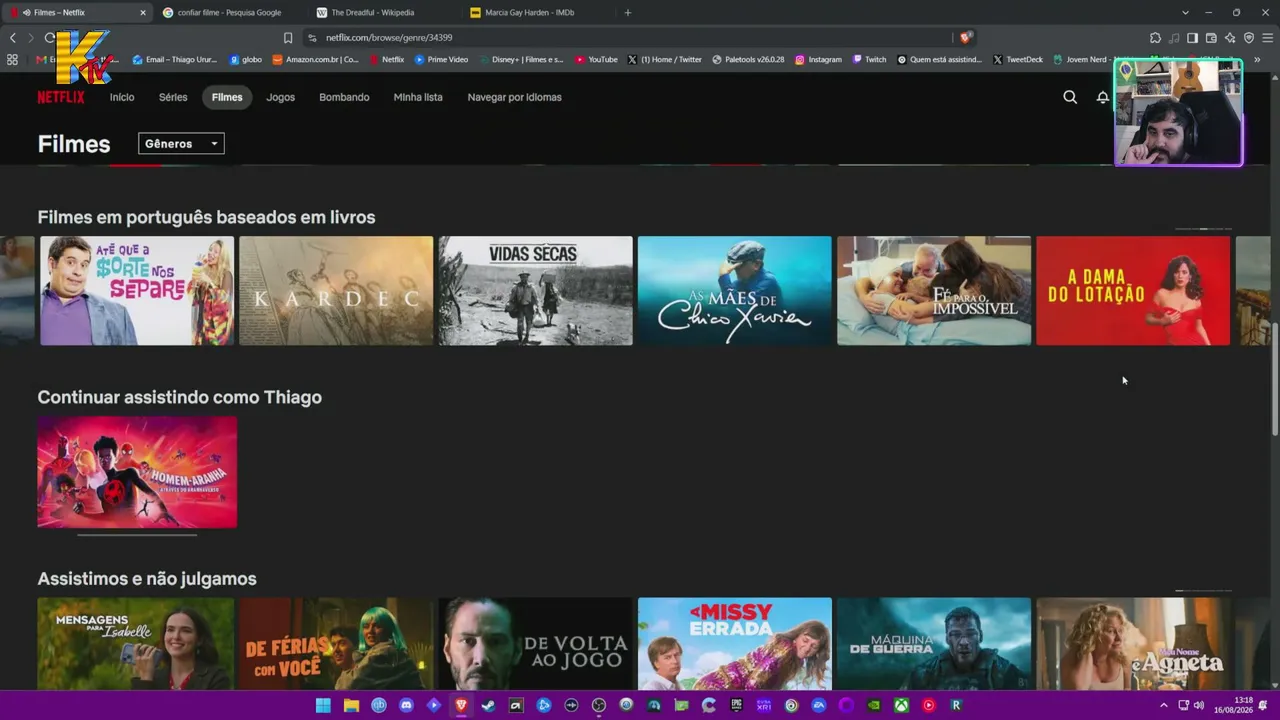Image resolution: width=1280 pixels, height=720 pixels.
Task: Click the Brave browser taskbar icon
Action: pyautogui.click(x=461, y=705)
